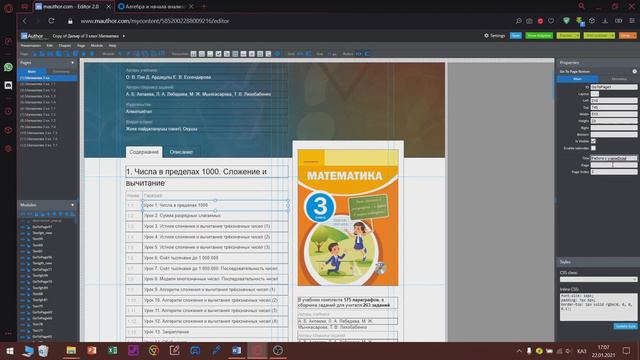Screen dimensions: 640x360
Task: Open the dropdown arrow beside the presentation title
Action: pyautogui.click(x=124, y=36)
